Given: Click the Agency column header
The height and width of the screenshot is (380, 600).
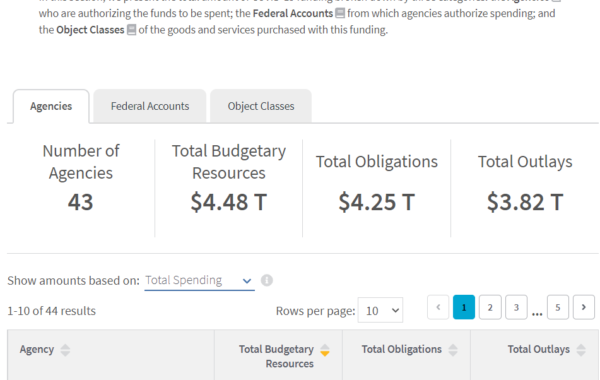Looking at the screenshot, I should pos(37,349).
